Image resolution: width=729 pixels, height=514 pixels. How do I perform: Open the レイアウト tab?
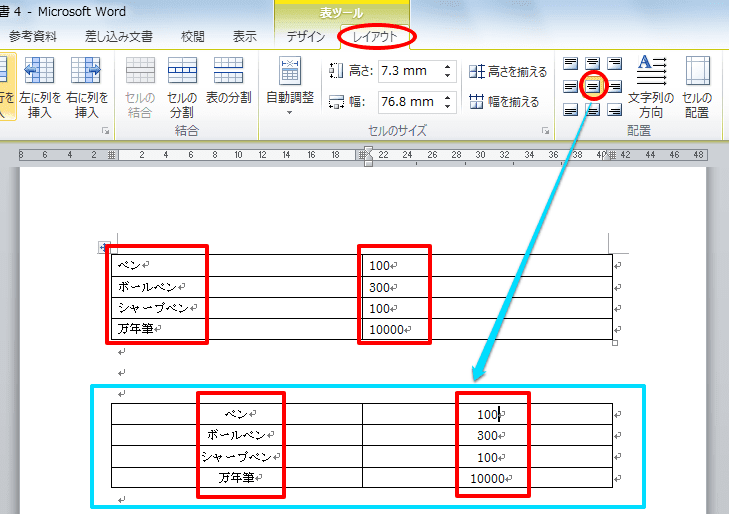375,37
